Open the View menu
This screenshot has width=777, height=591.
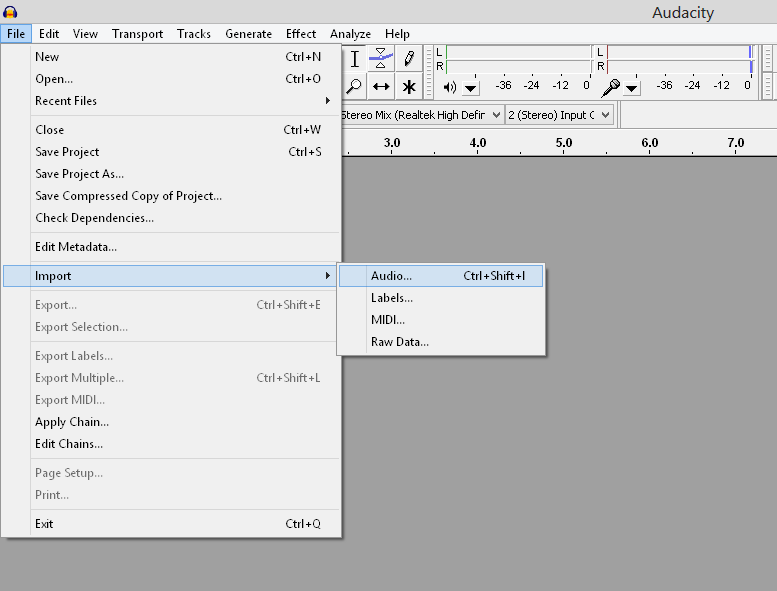(85, 34)
